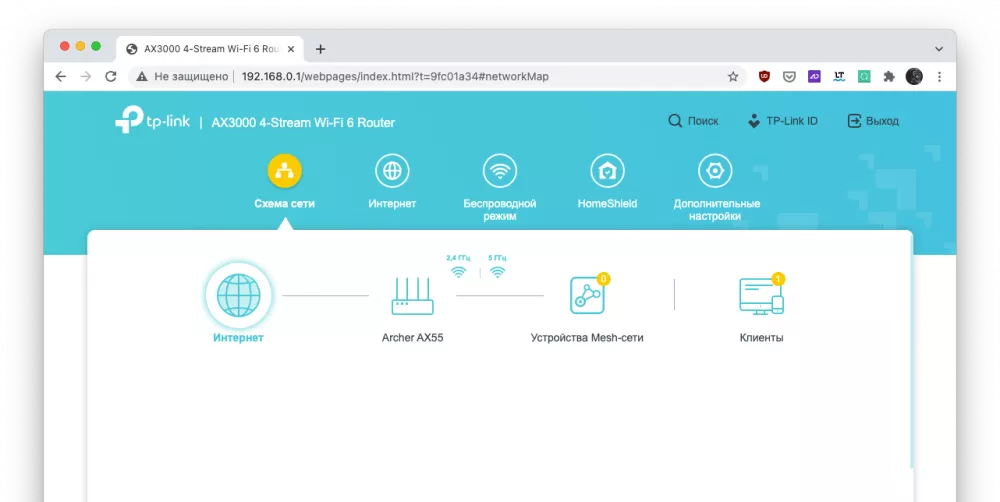Click the Выход link text
Viewport: 1000px width, 502px height.
click(882, 121)
